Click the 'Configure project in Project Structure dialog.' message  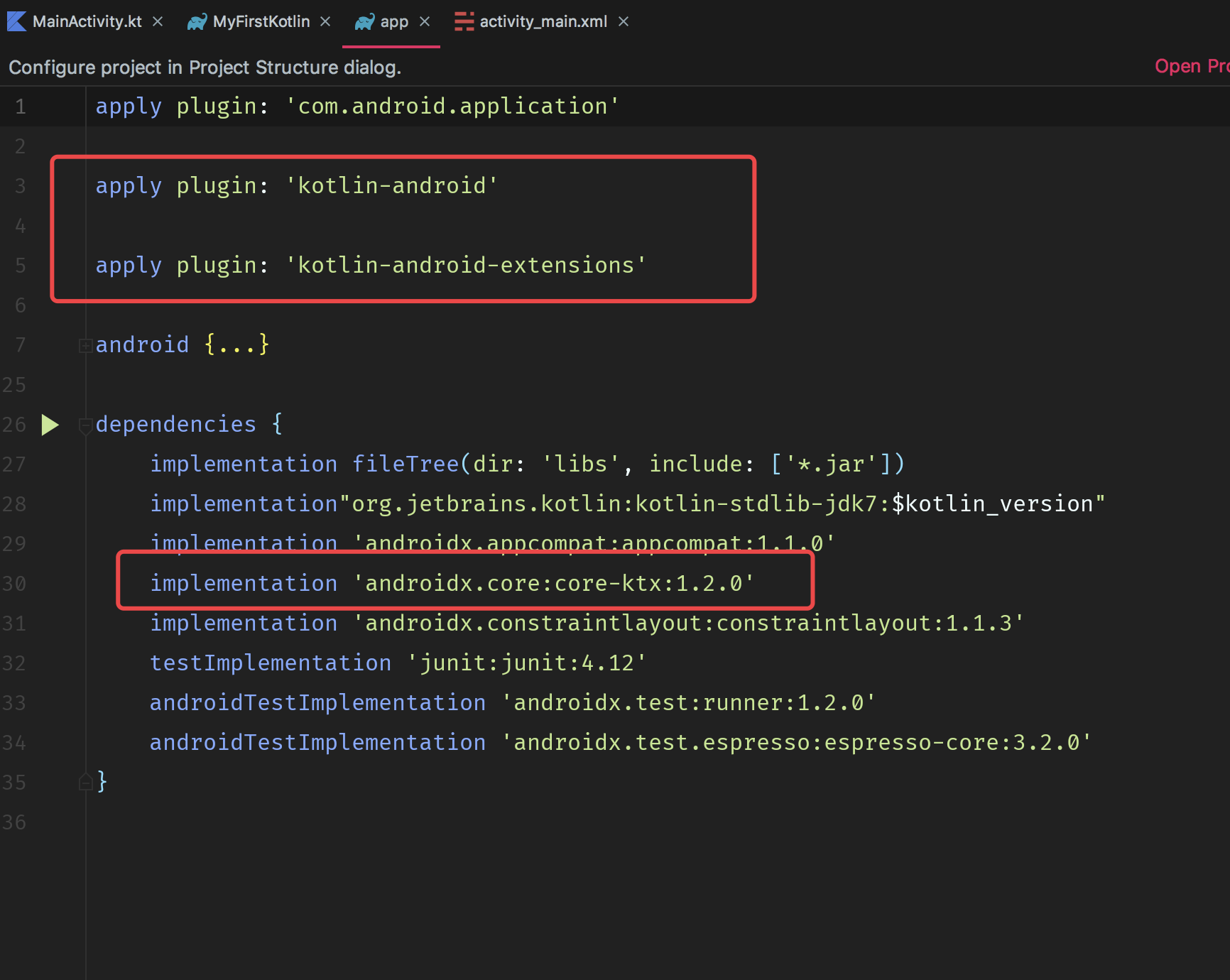pos(205,67)
